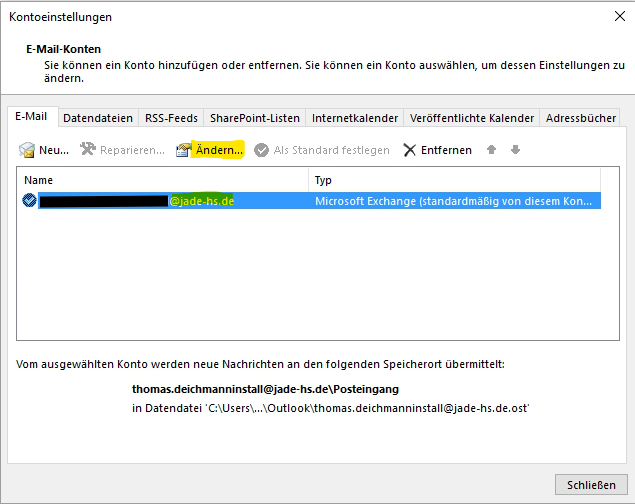Click the Entfernen X icon

(x=409, y=150)
